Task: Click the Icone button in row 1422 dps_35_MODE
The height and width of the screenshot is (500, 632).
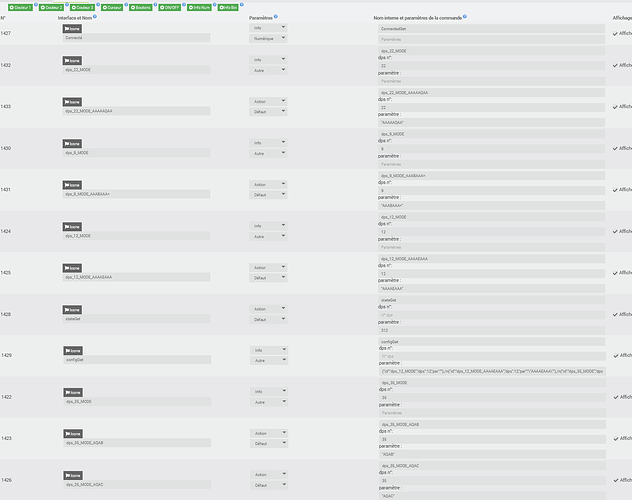Action: tap(73, 392)
